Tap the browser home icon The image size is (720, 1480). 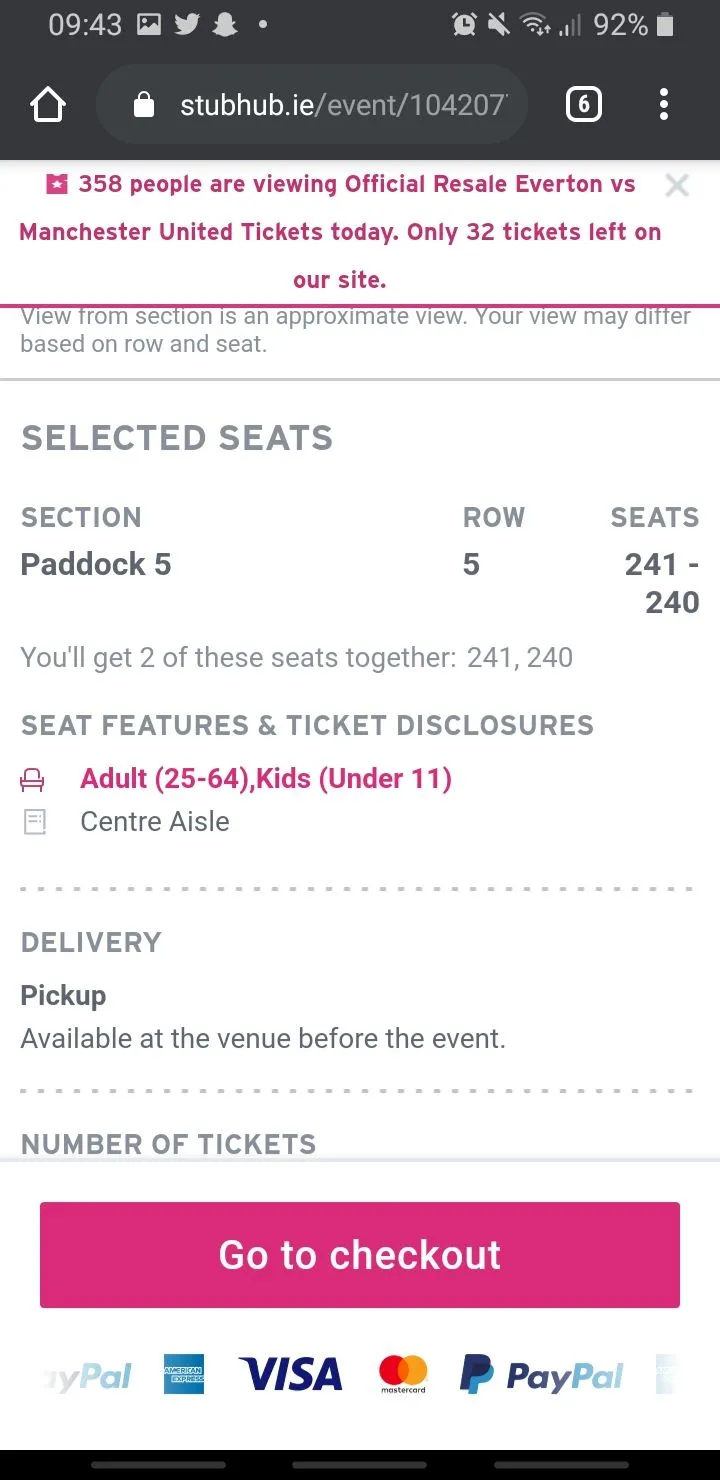click(48, 105)
